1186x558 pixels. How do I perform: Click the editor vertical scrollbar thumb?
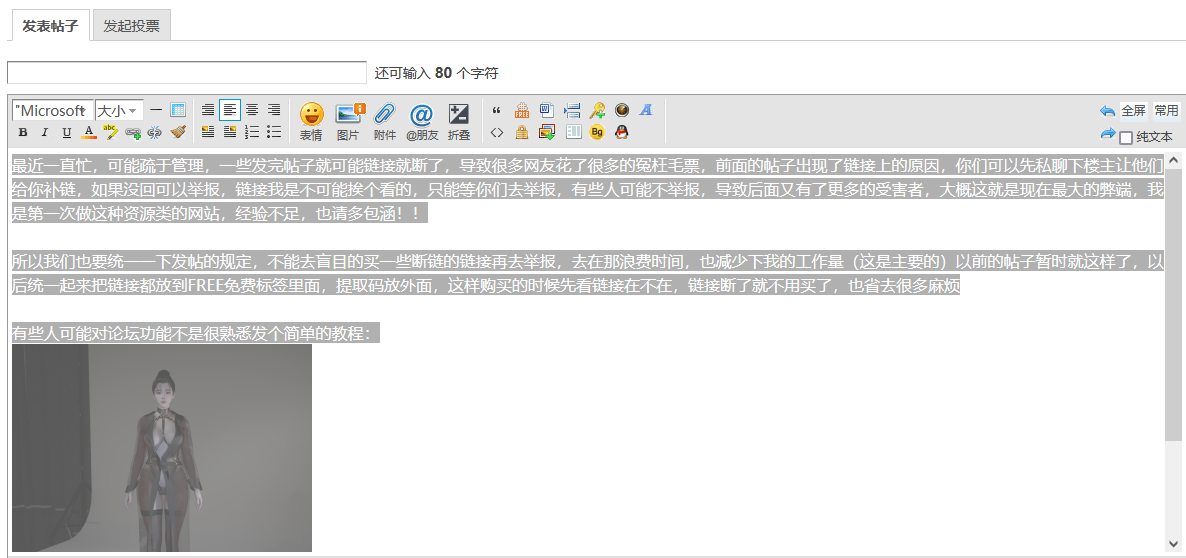tap(1173, 305)
